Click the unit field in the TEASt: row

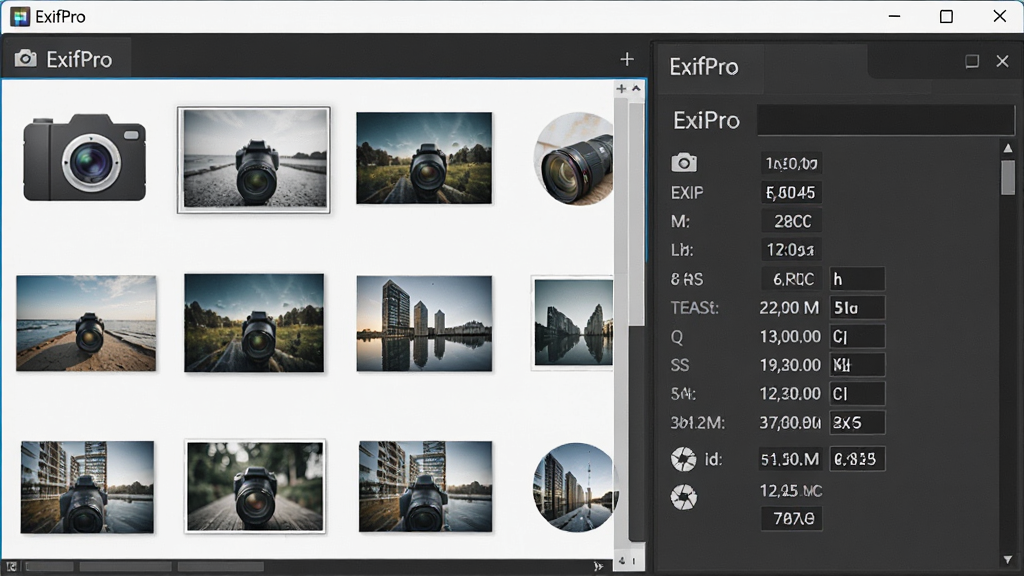[857, 308]
